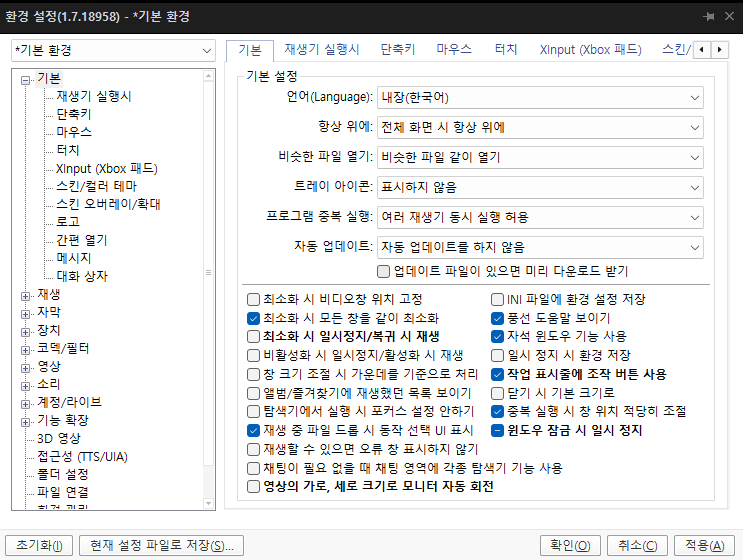Toggle 윈도우 잠금 시 일시 정지 checkbox

tap(497, 431)
